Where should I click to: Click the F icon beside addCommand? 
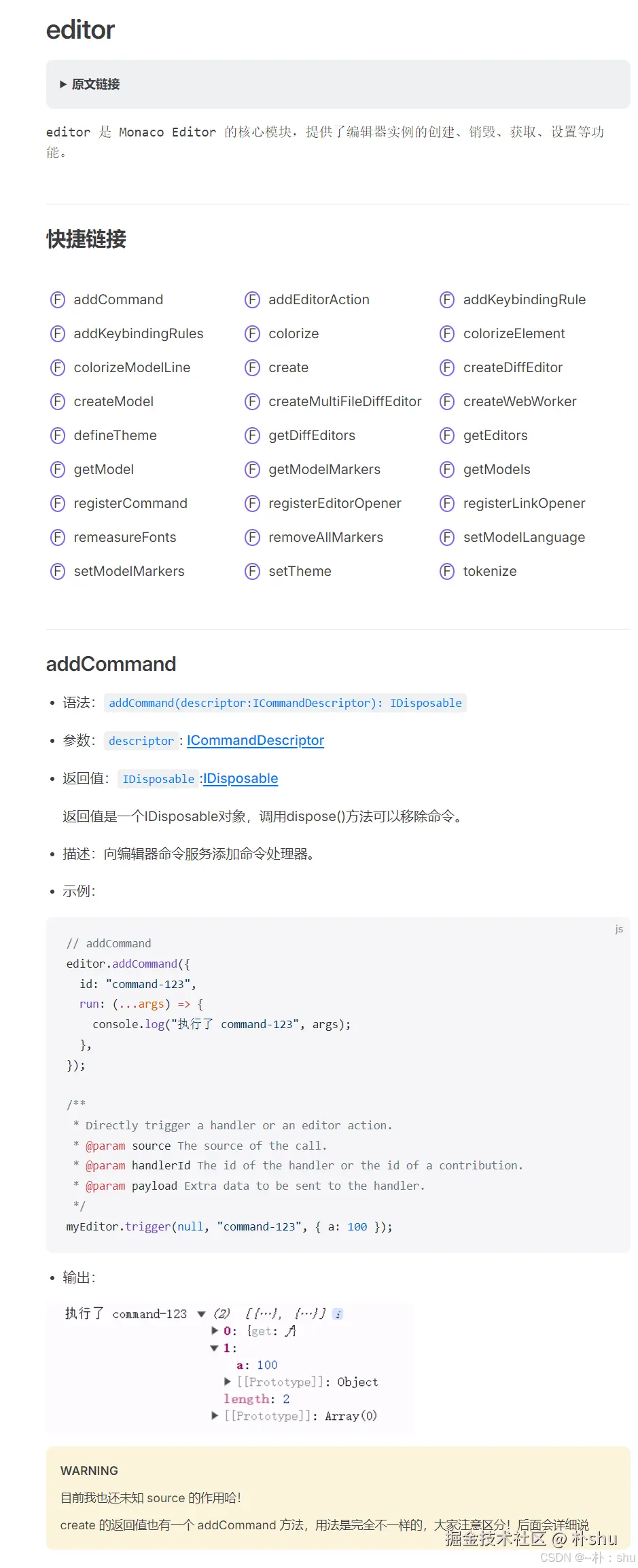click(58, 299)
